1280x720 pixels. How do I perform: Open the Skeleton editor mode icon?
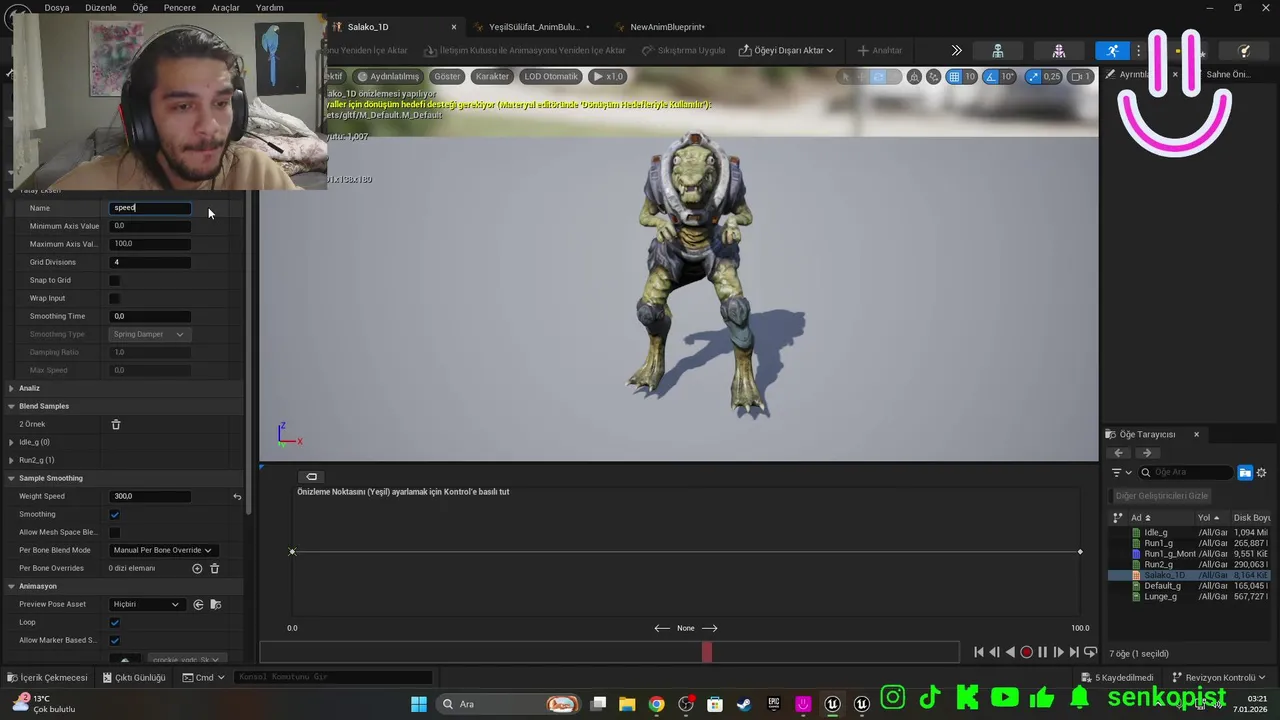tap(998, 50)
